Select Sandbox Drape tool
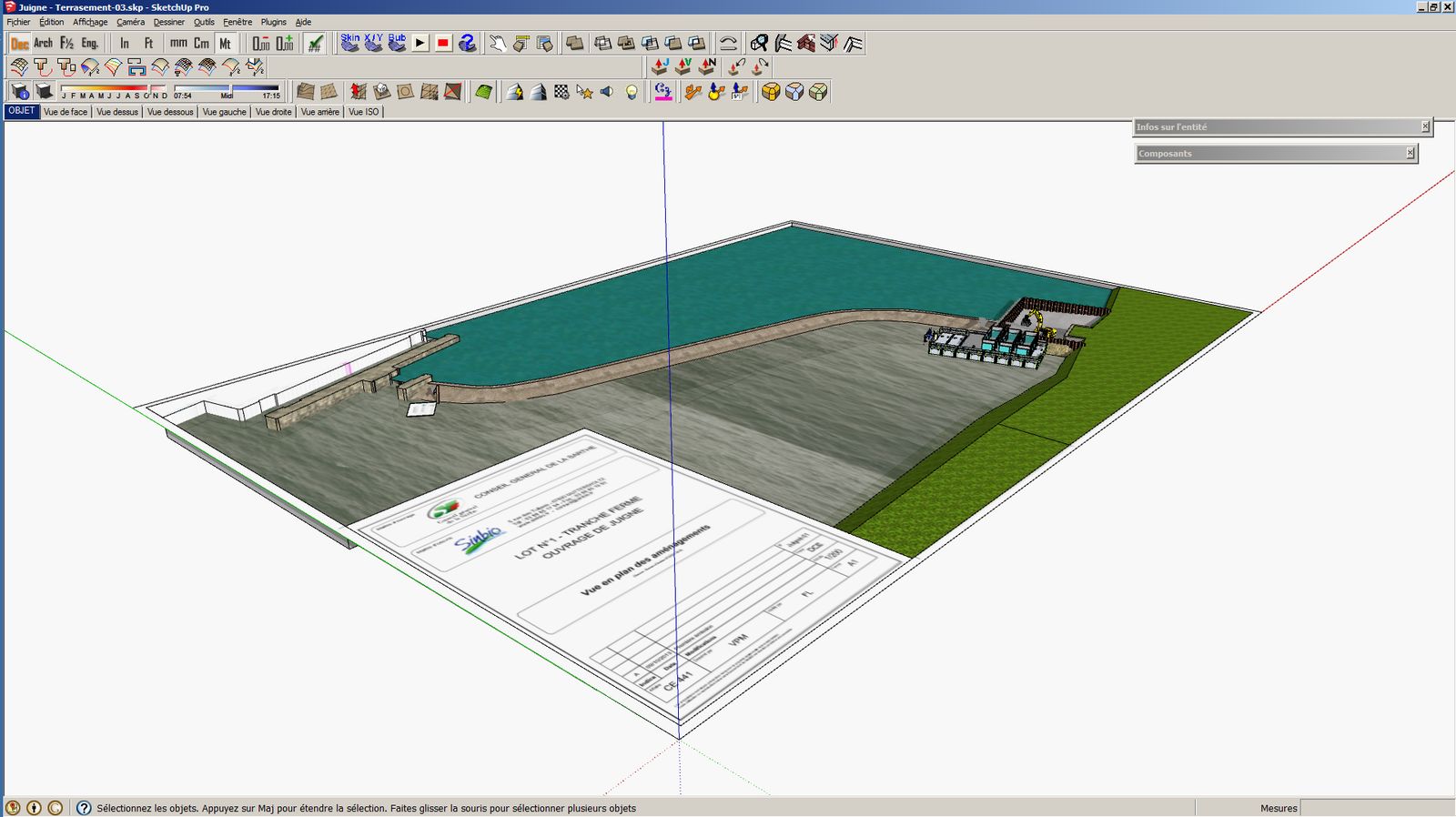Viewport: 1456px width, 817px height. [x=406, y=91]
